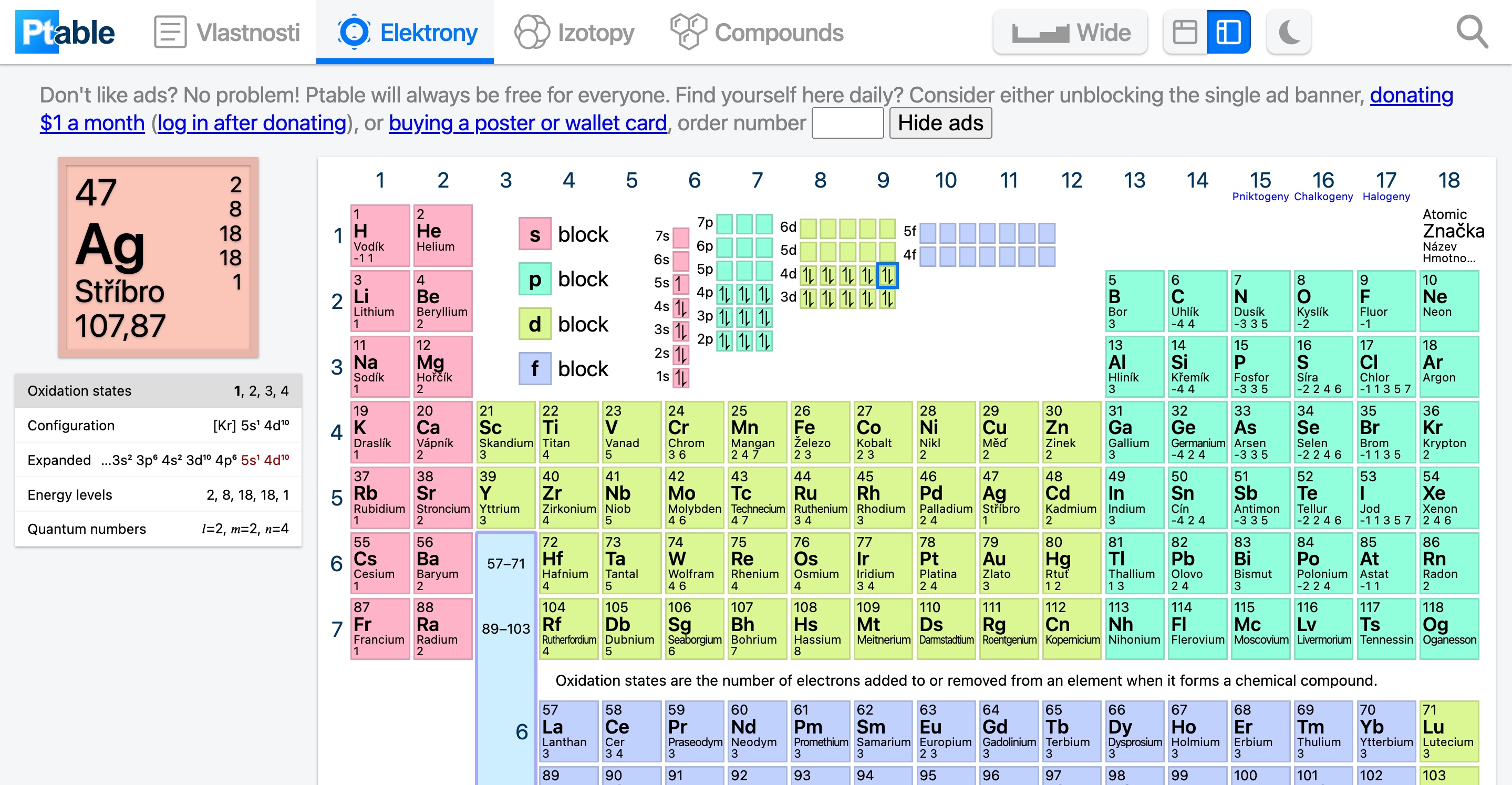Open buying a poster or wallet card link
The height and width of the screenshot is (785, 1512).
(x=527, y=123)
